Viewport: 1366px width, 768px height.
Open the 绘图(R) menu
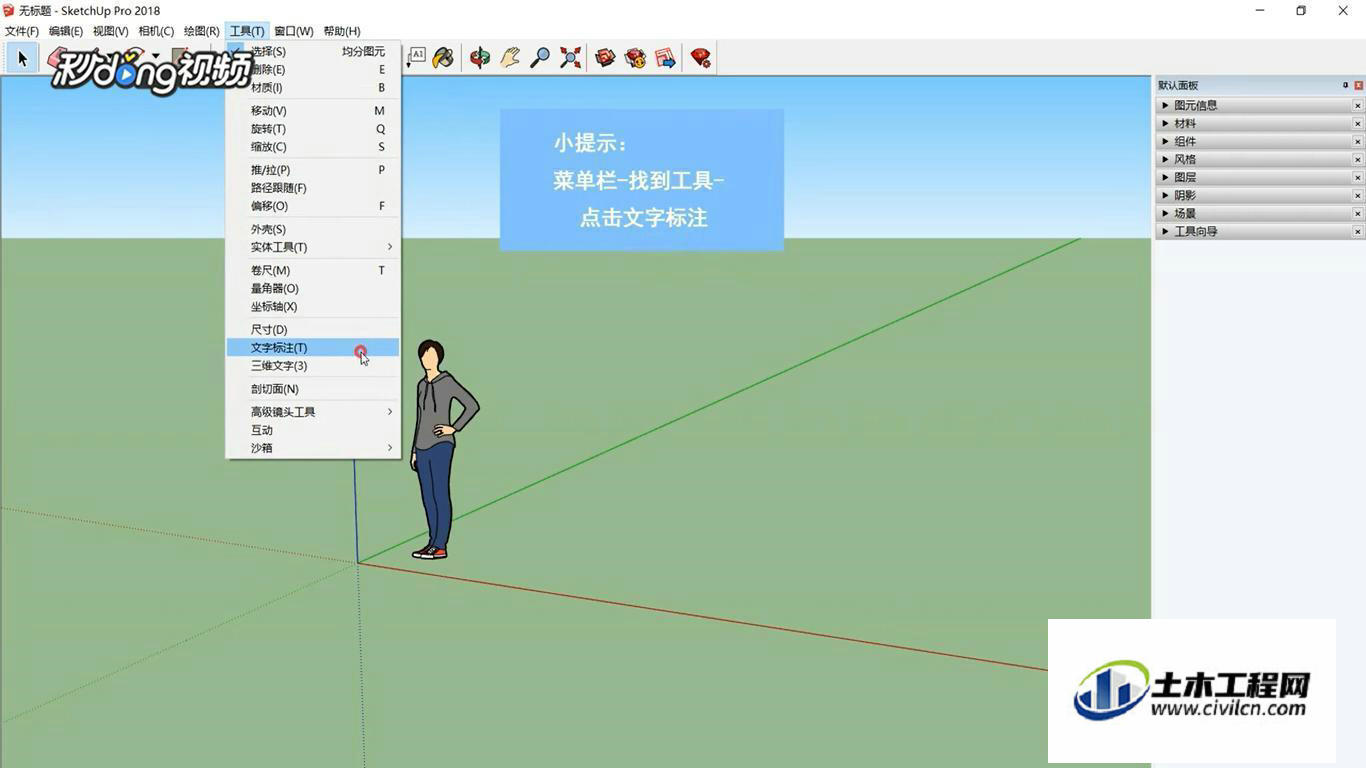pos(202,31)
